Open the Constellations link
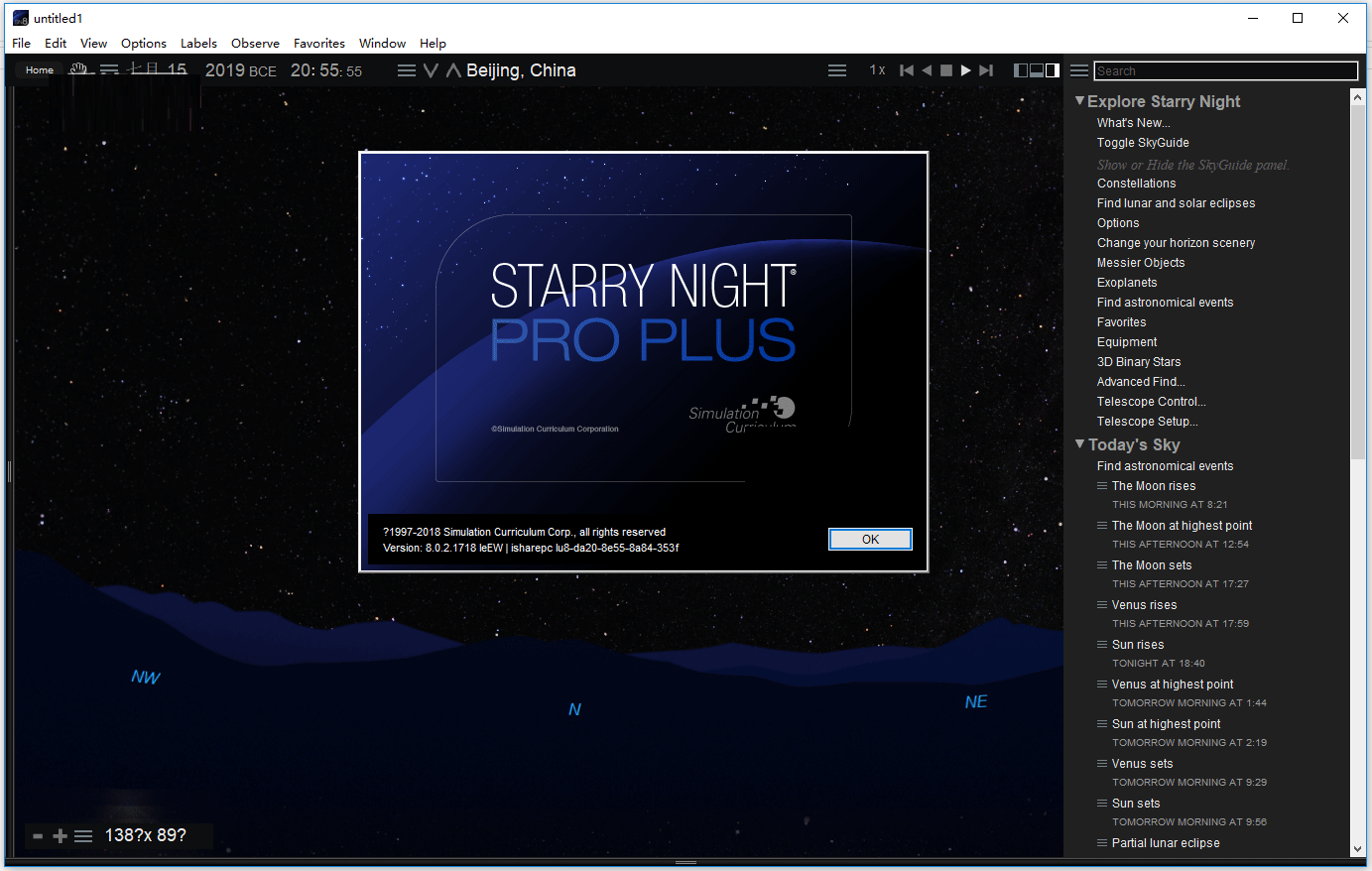This screenshot has width=1372, height=871. pyautogui.click(x=1137, y=184)
